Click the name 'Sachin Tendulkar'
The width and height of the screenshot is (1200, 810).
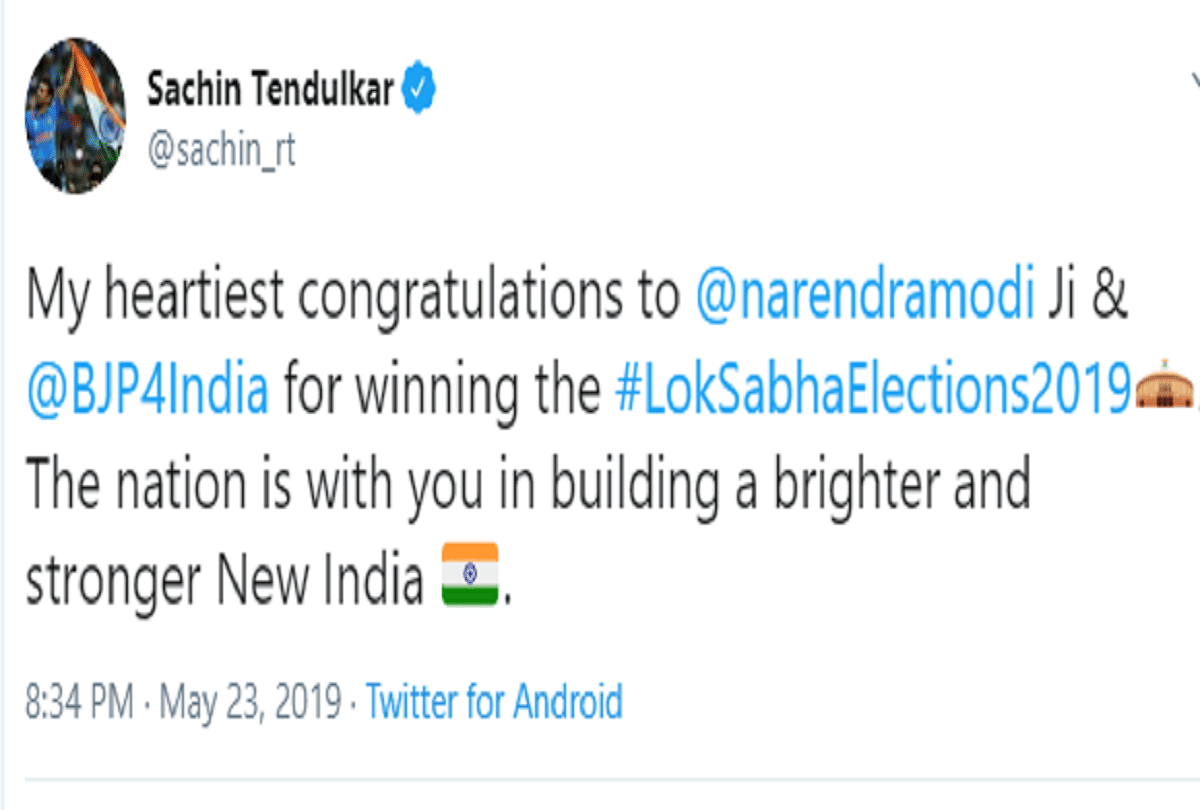point(272,86)
